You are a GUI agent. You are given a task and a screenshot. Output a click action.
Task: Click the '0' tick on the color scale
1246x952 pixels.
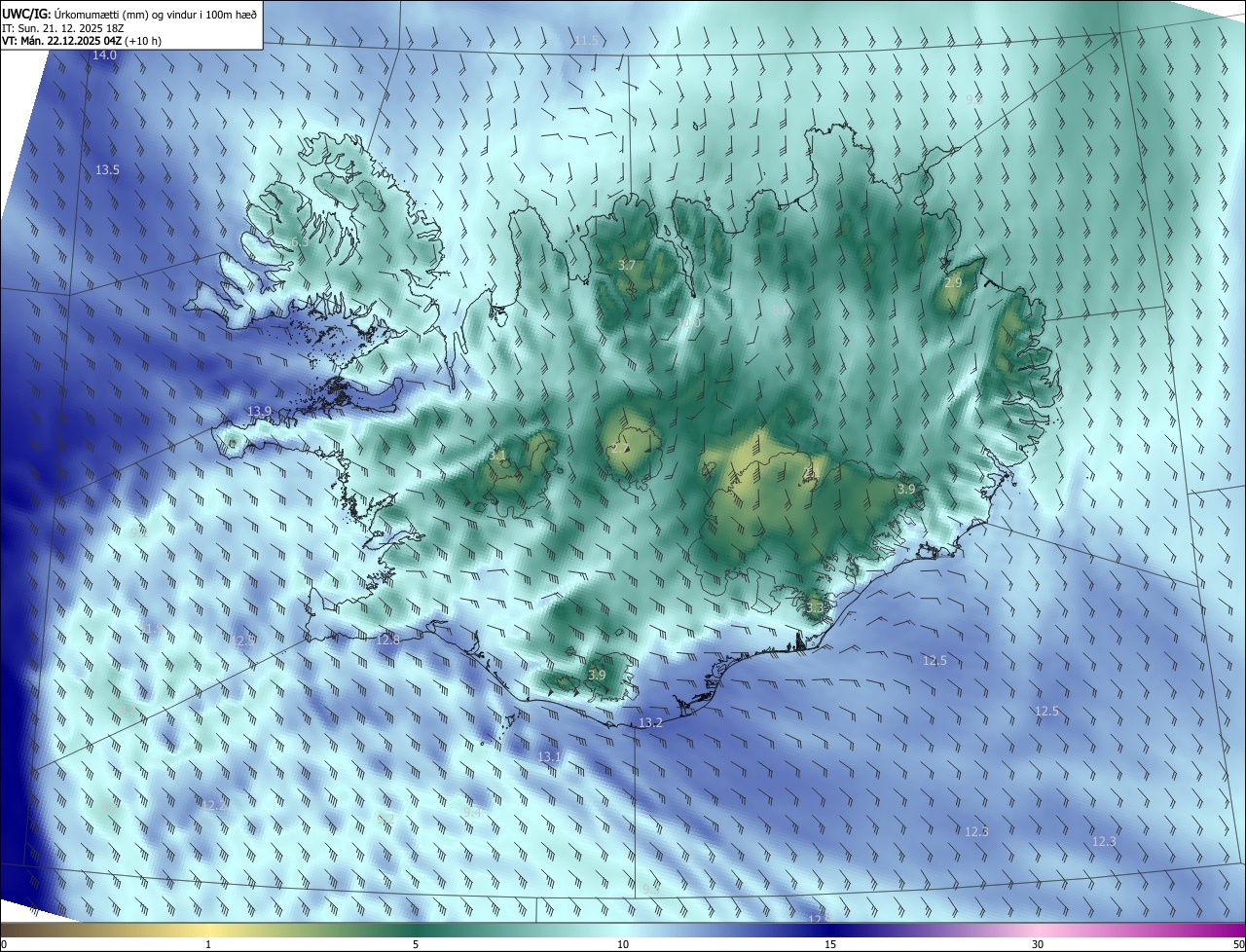click(x=4, y=944)
